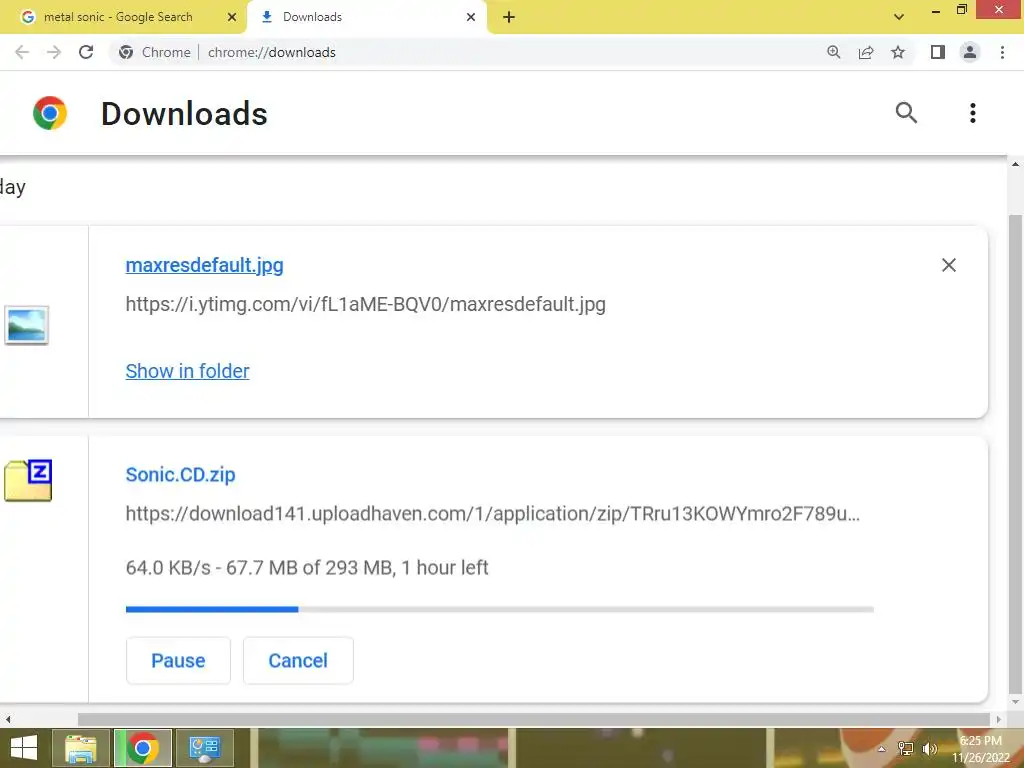Screen dimensions: 1024x768
Task: Click the horizontal scrollbar thumb
Action: 534,719
